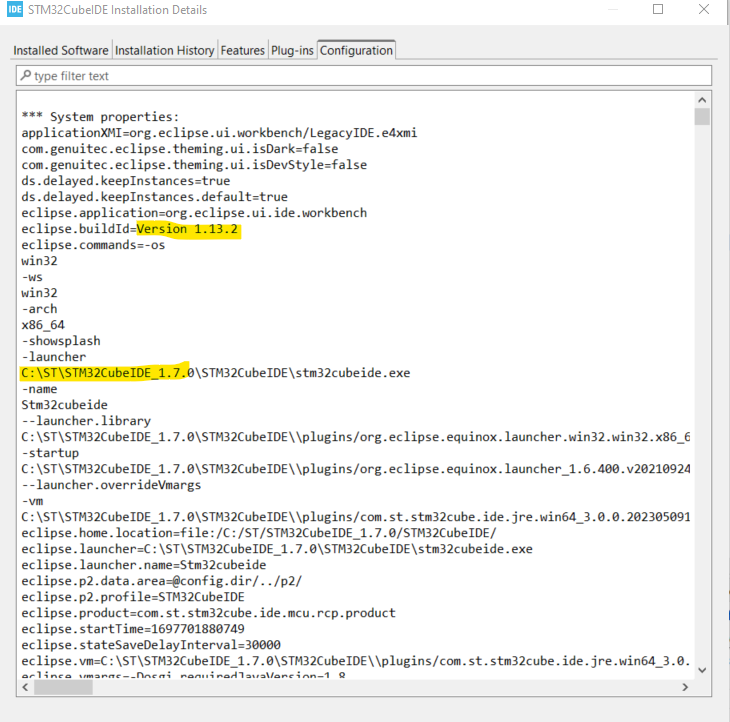Viewport: 730px width, 722px height.
Task: Click the '-ws' line
Action: [32, 277]
